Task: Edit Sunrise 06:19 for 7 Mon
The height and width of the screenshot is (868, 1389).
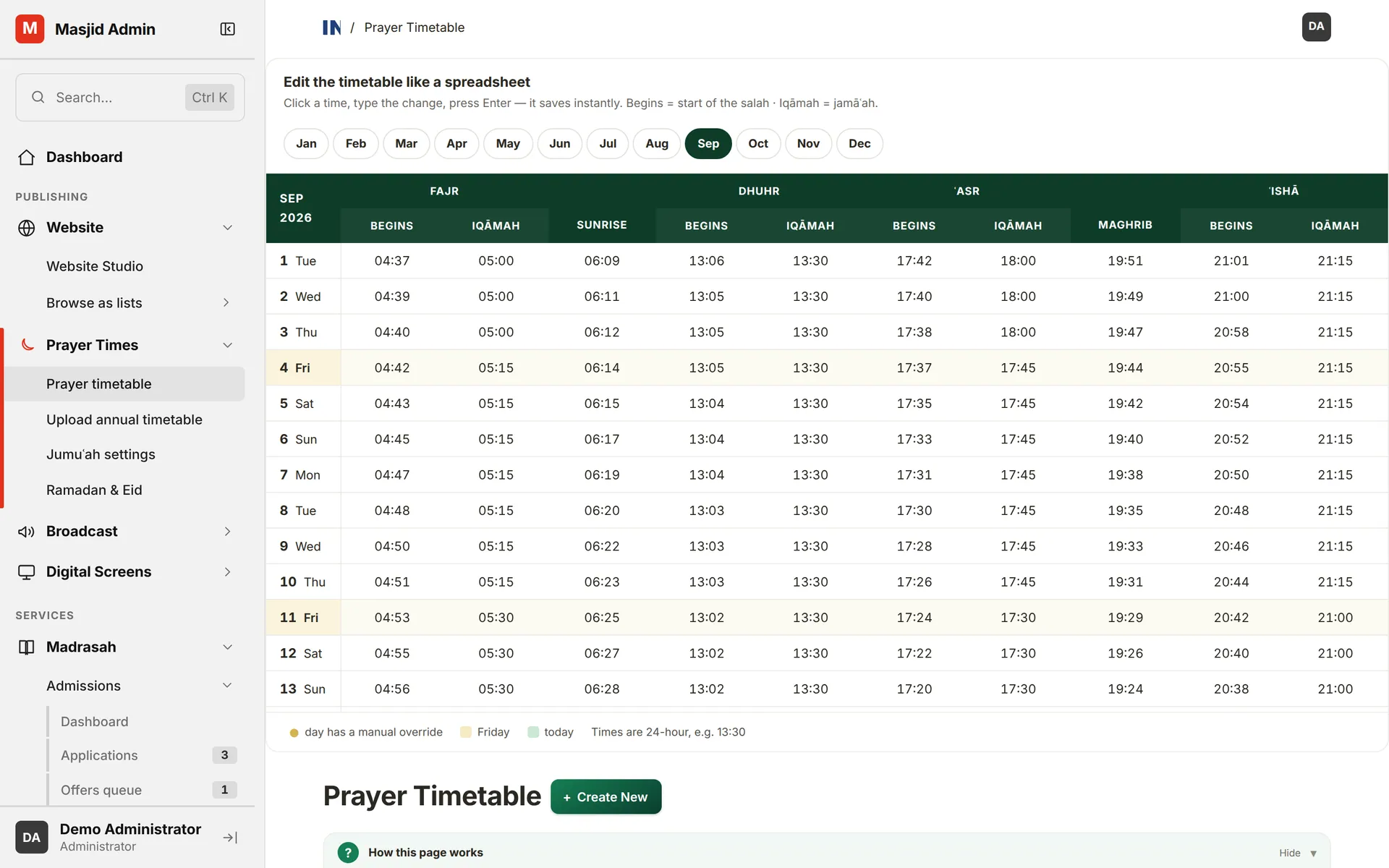Action: click(x=602, y=475)
